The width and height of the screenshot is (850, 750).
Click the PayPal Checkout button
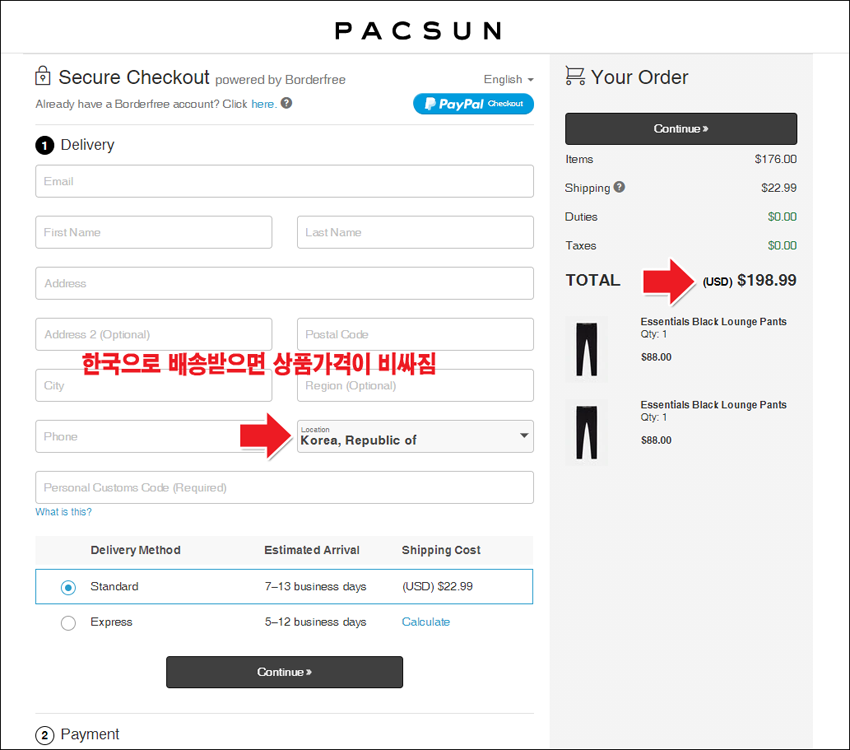point(473,104)
